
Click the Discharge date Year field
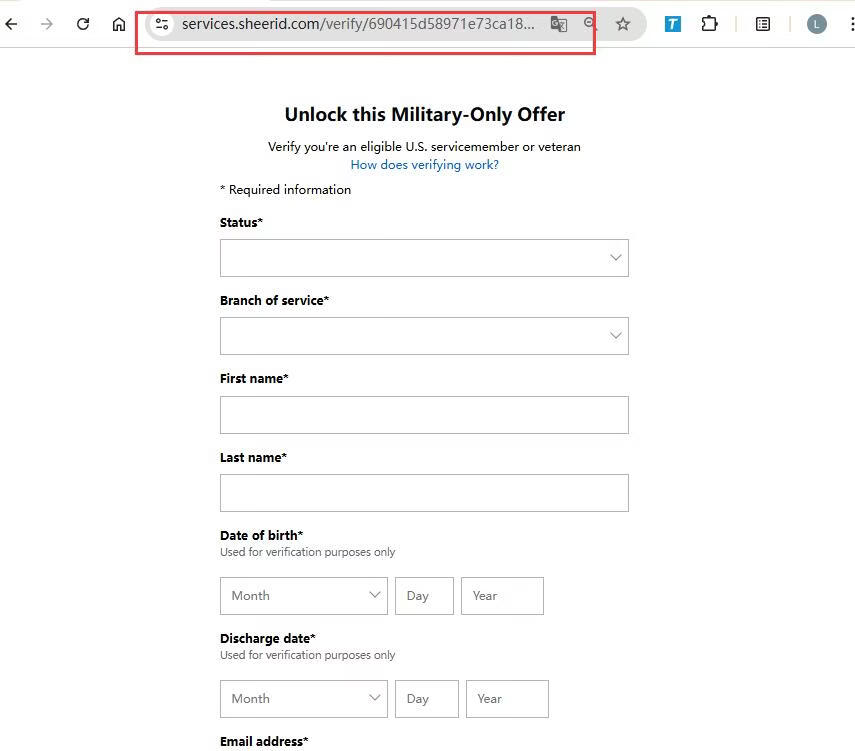[x=507, y=699]
